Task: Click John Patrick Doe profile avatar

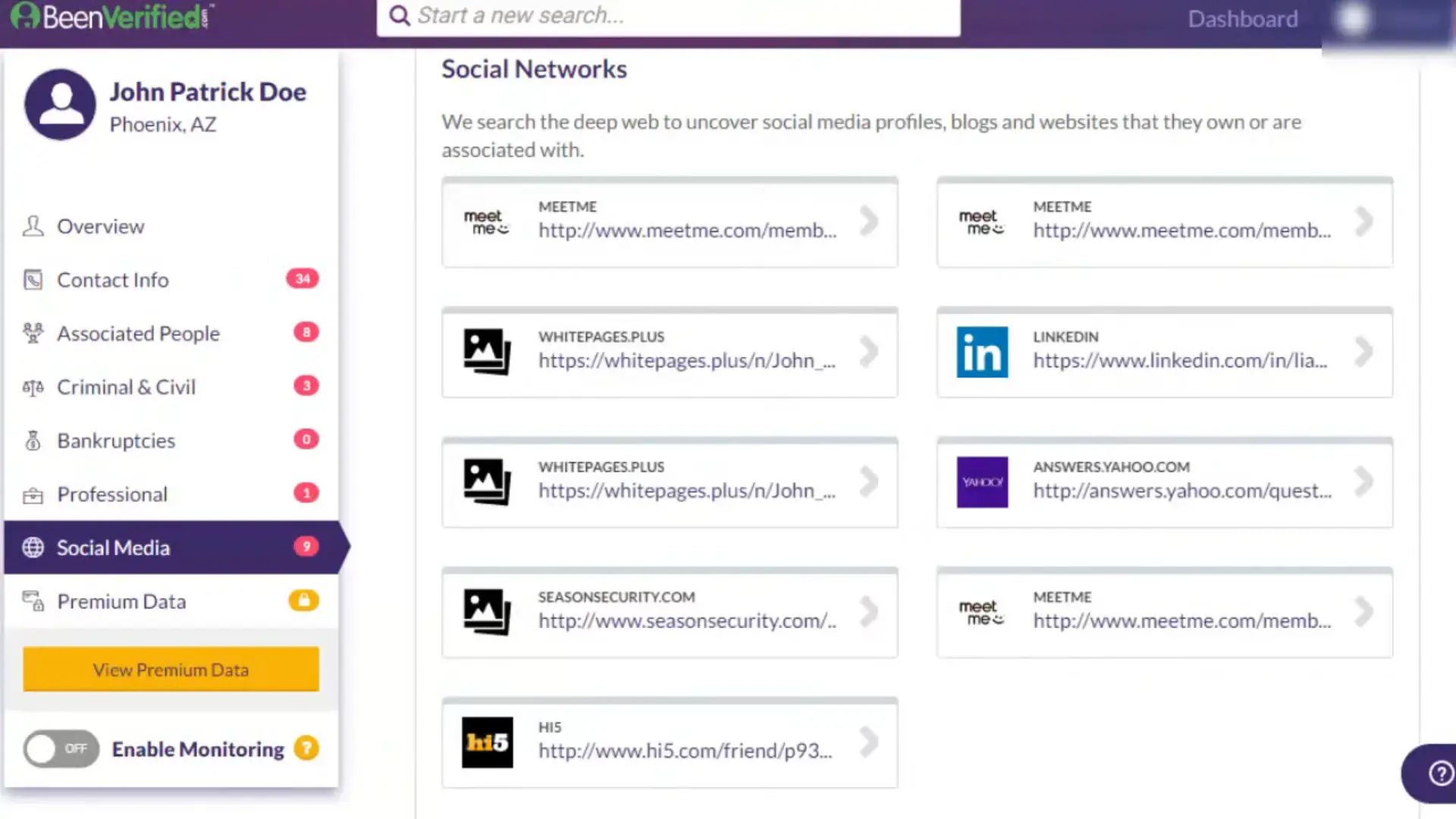Action: point(61,105)
